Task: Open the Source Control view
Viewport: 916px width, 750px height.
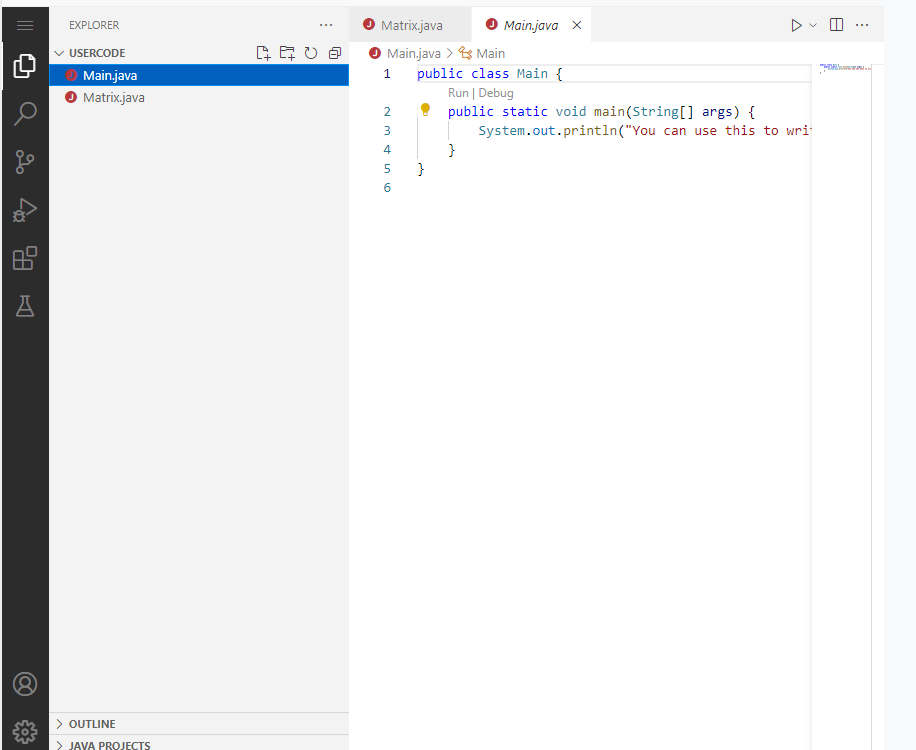Action: pos(25,161)
